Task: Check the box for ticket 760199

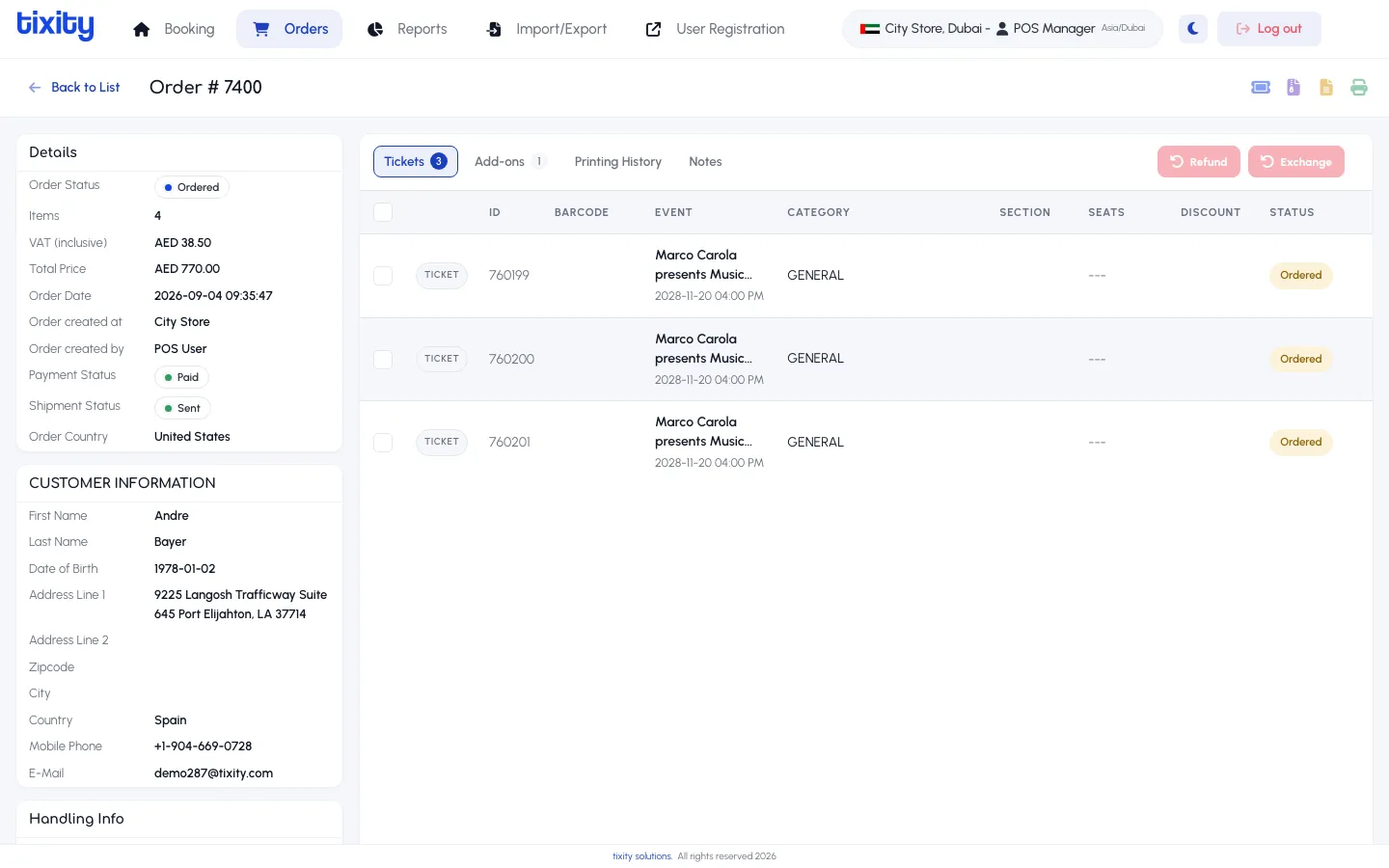Action: 383,276
